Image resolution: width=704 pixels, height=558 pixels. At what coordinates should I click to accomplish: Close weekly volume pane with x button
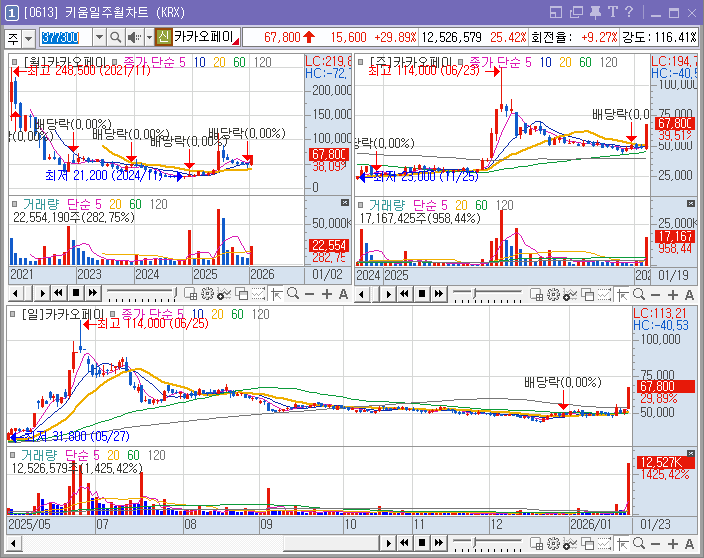691,204
